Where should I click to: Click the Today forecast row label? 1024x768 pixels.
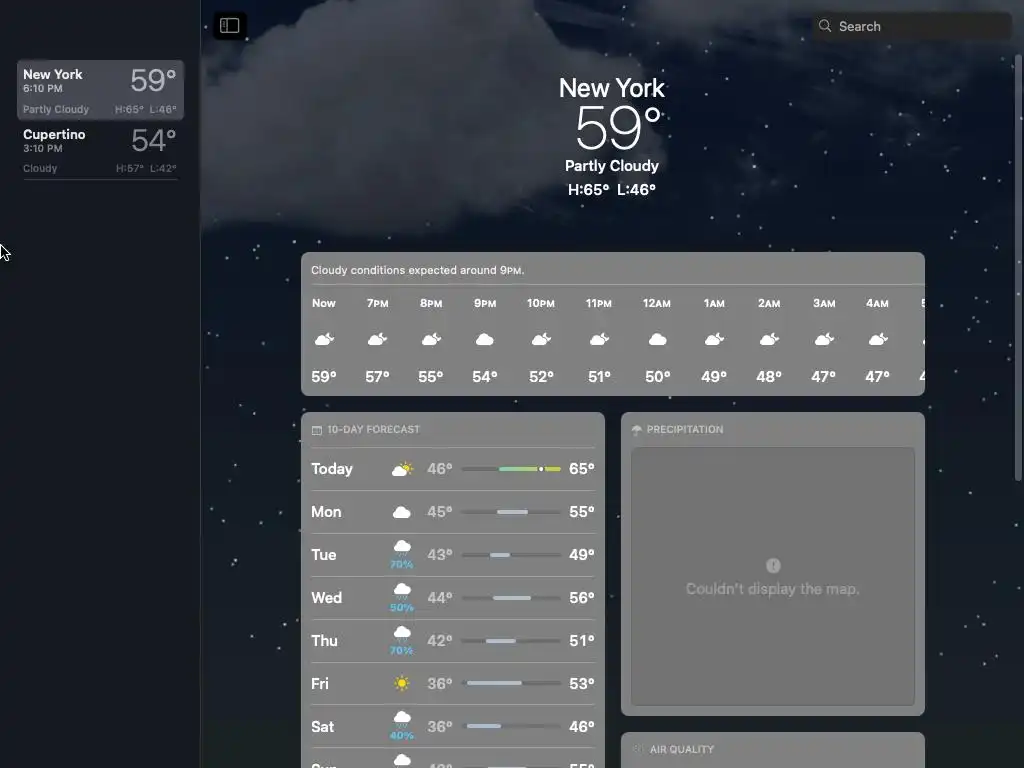[332, 469]
